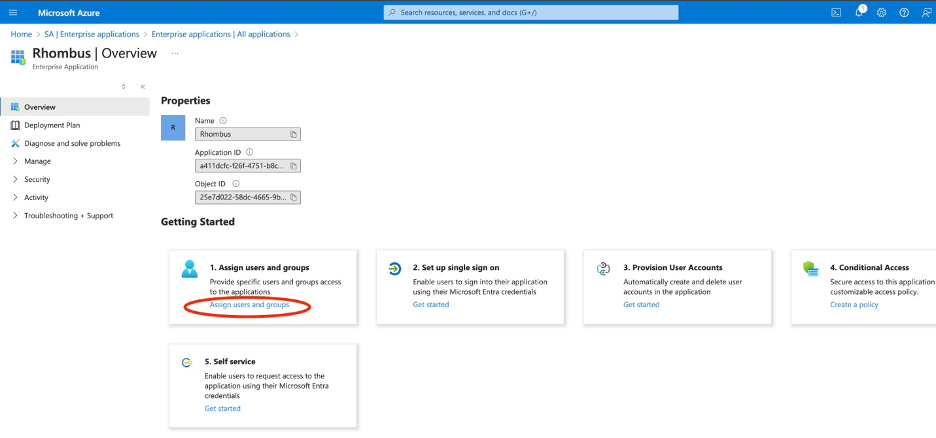Open portal settings gear

click(881, 13)
